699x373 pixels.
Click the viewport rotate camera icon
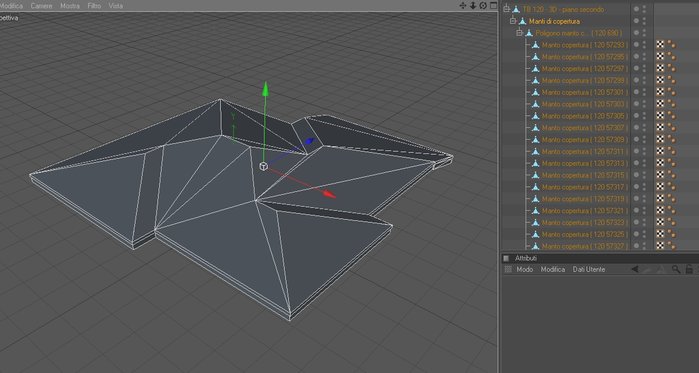(x=483, y=5)
